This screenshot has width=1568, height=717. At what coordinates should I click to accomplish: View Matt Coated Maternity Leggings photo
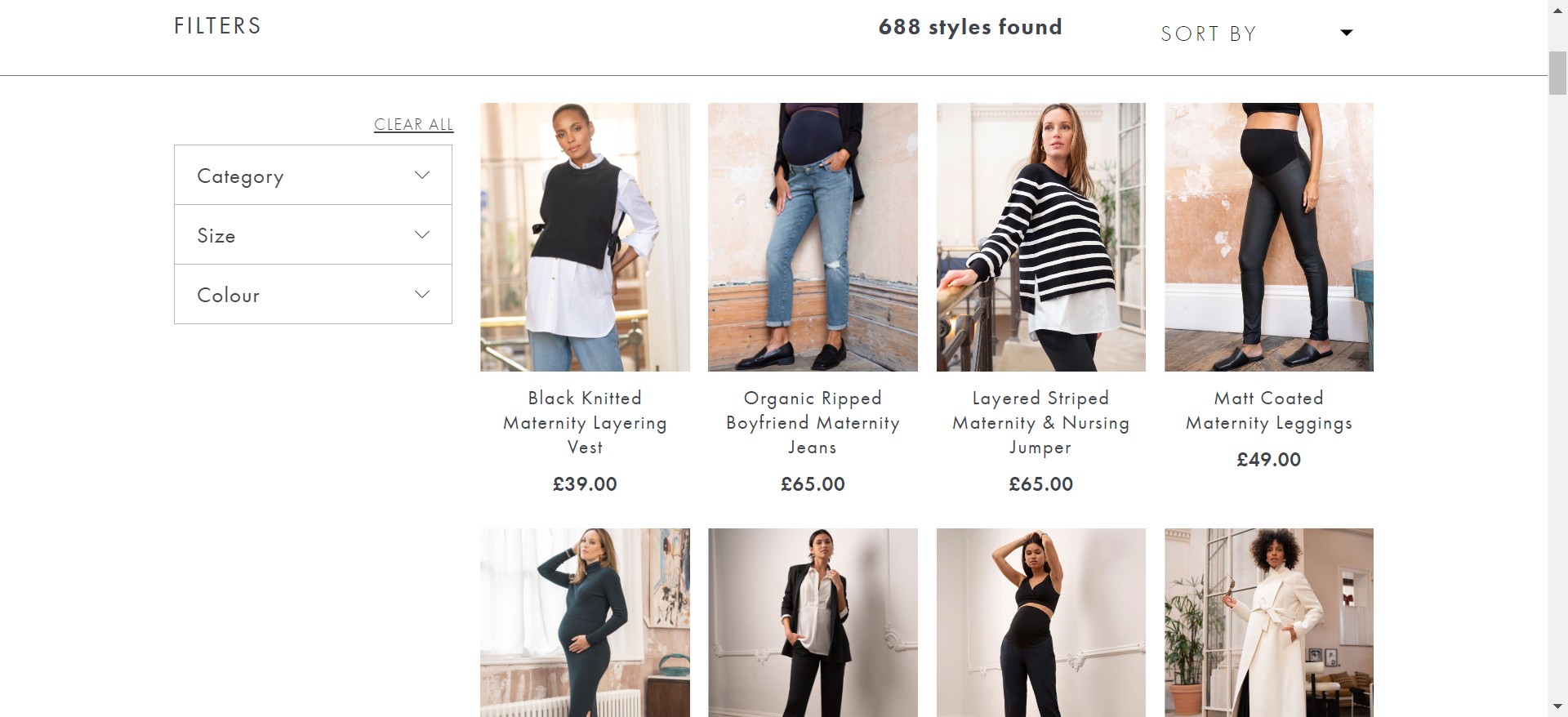(x=1268, y=237)
